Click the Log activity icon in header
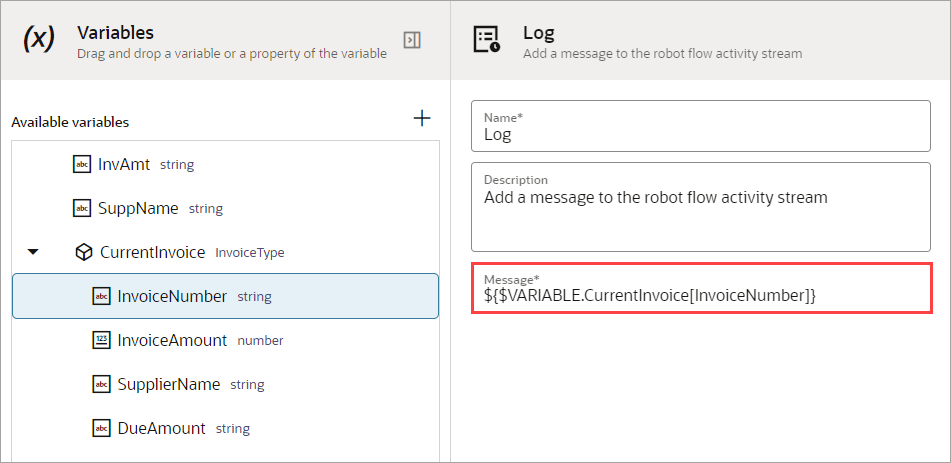Viewport: 951px width, 463px height. (486, 39)
